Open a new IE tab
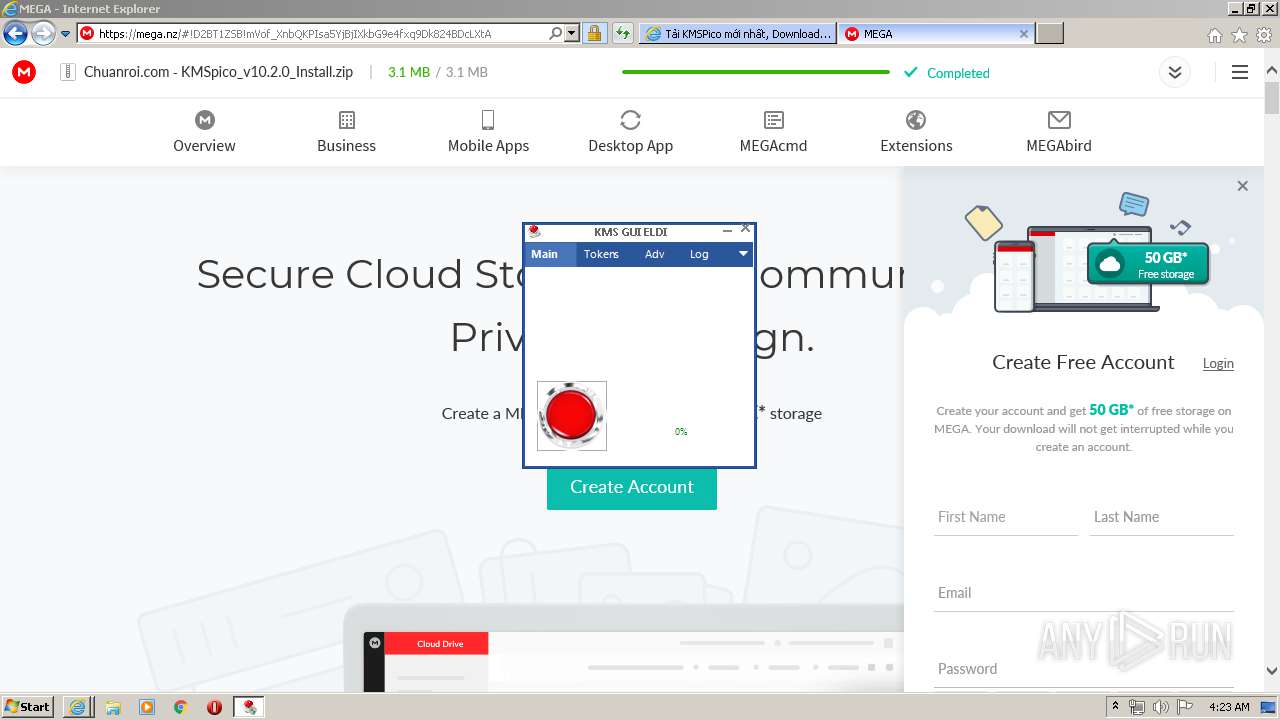1280x720 pixels. (x=1049, y=33)
